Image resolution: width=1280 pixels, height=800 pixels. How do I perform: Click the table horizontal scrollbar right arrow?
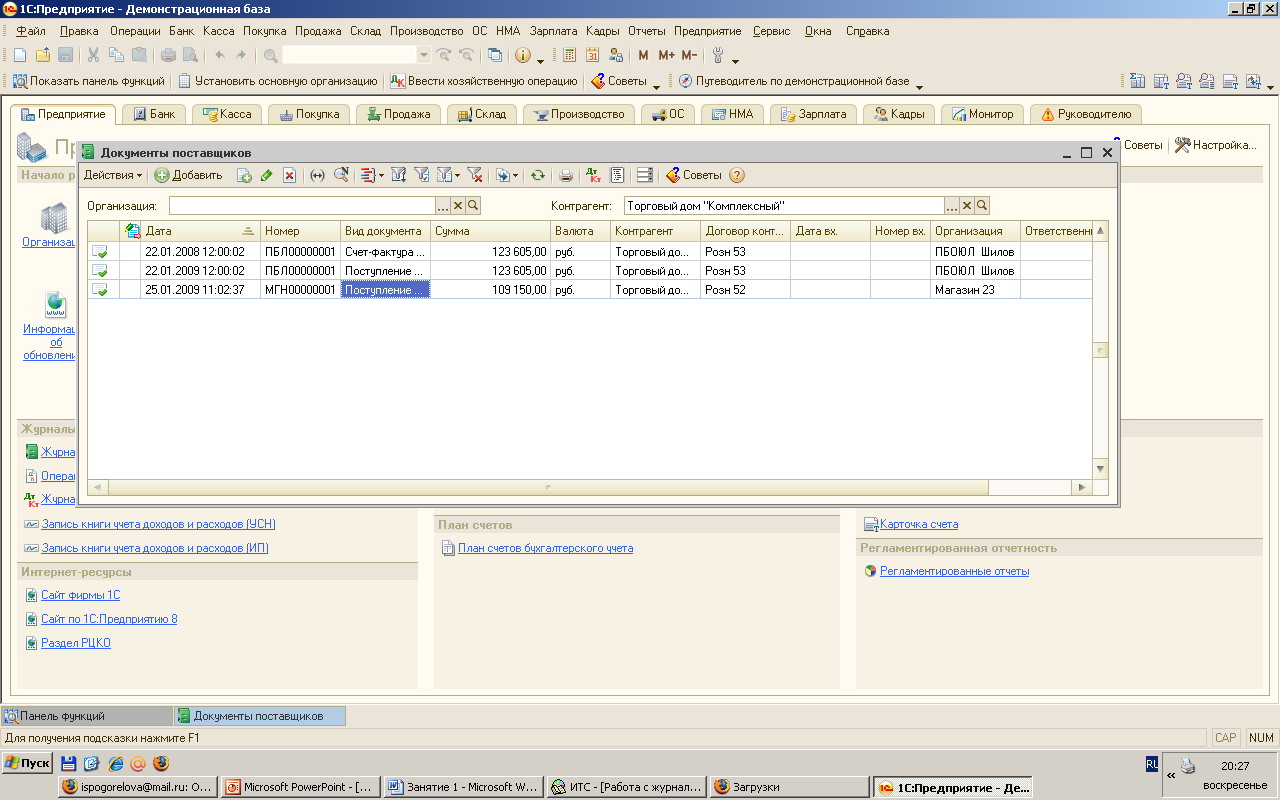click(1081, 487)
